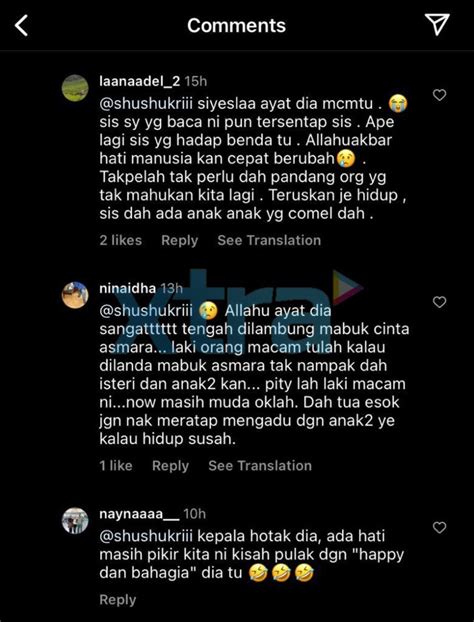Open the ninaidha username link

pos(127,288)
